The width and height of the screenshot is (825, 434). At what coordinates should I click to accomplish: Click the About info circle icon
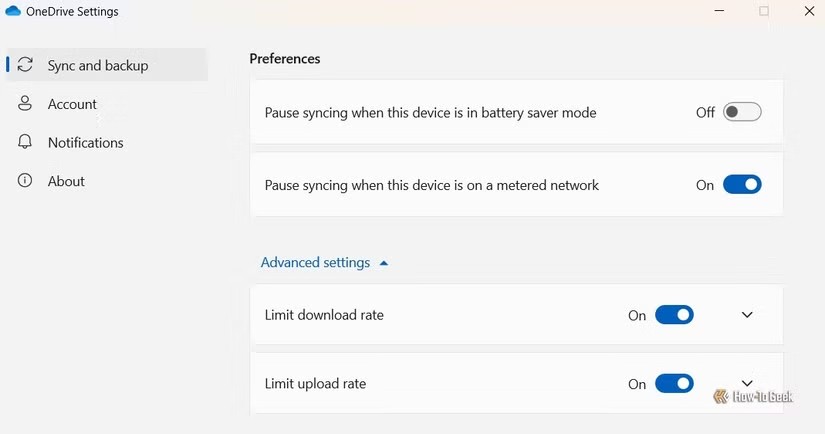[26, 181]
